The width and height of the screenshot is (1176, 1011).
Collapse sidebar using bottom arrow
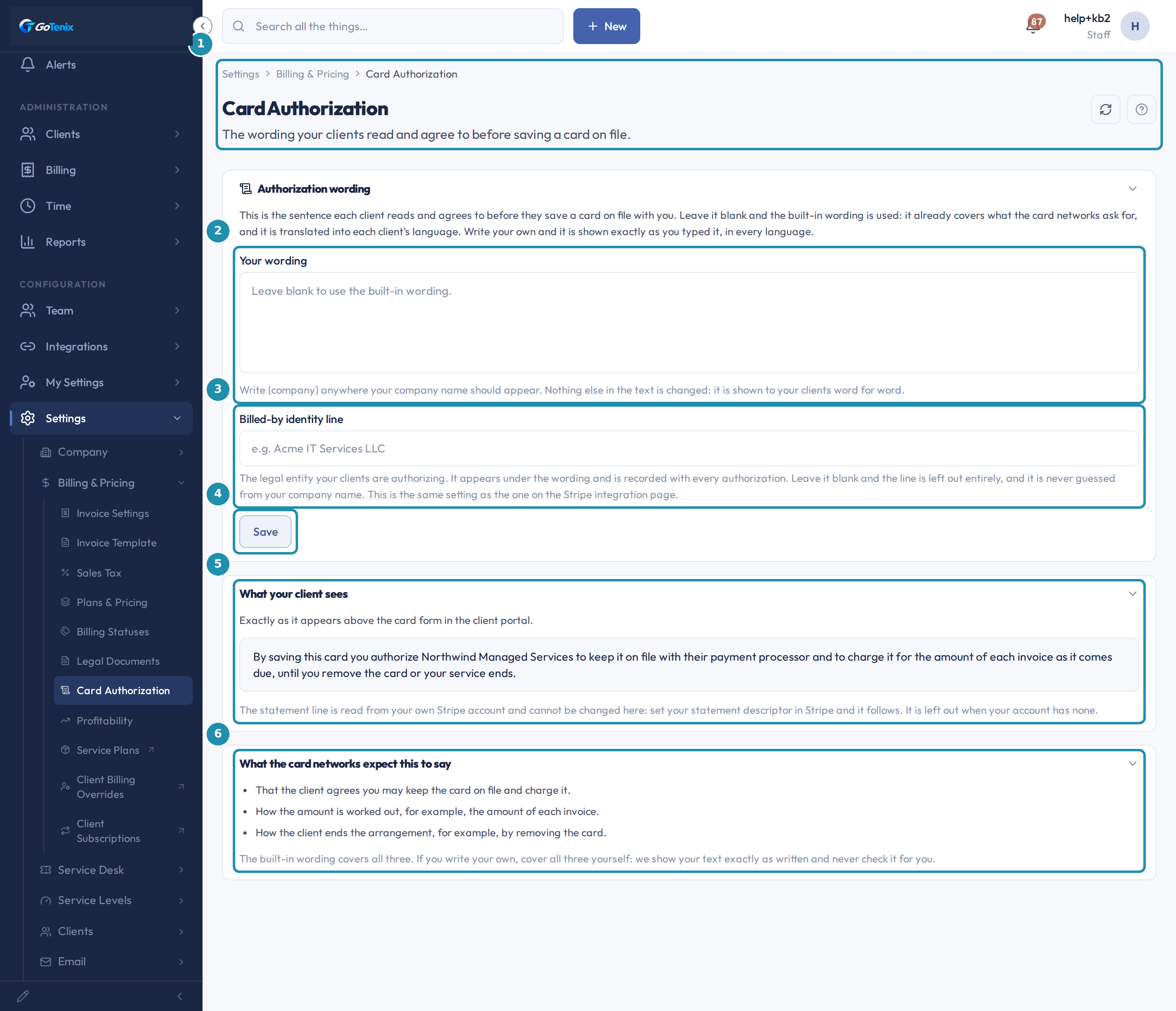tap(180, 995)
